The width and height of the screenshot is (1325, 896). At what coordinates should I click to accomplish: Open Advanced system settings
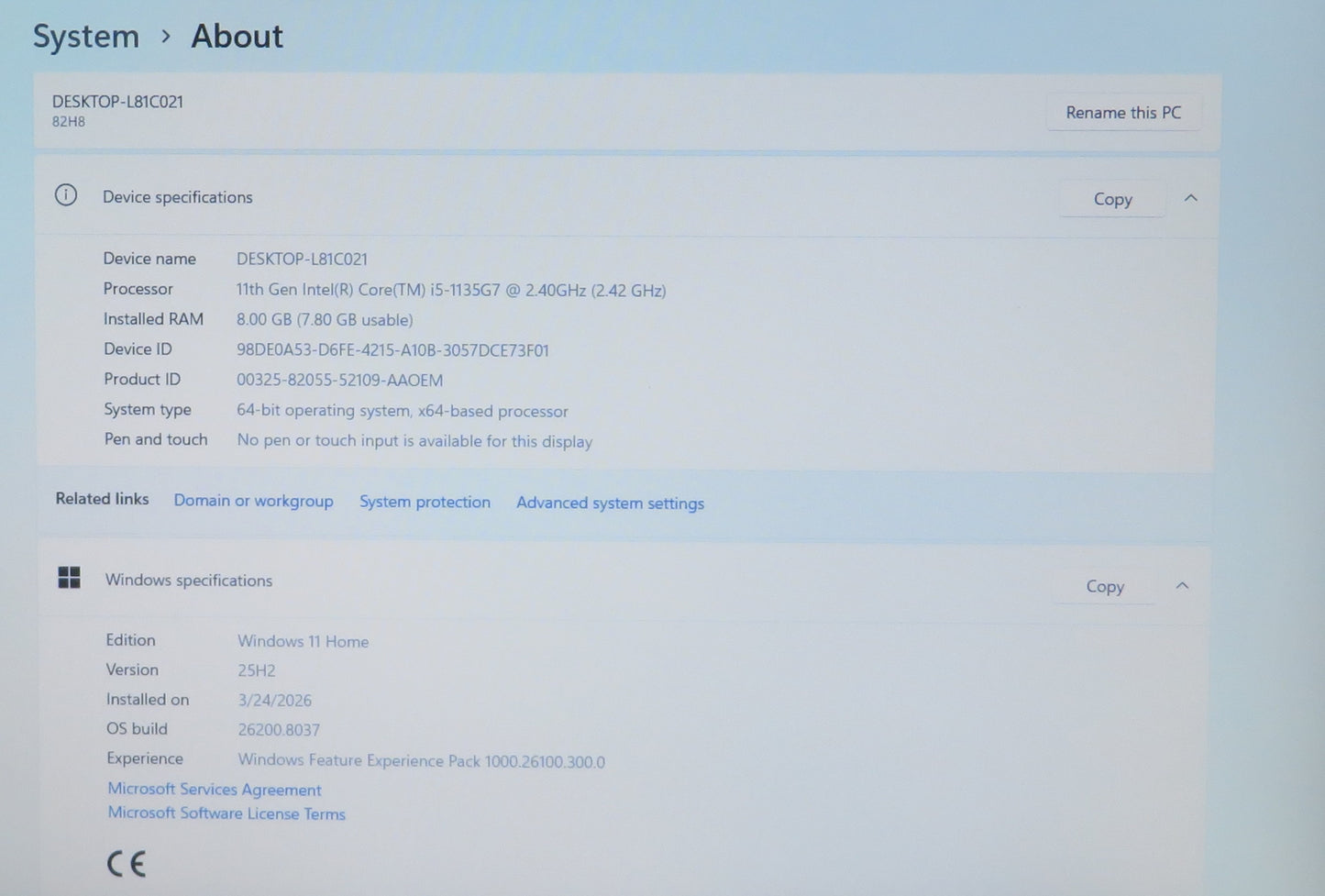click(x=610, y=503)
